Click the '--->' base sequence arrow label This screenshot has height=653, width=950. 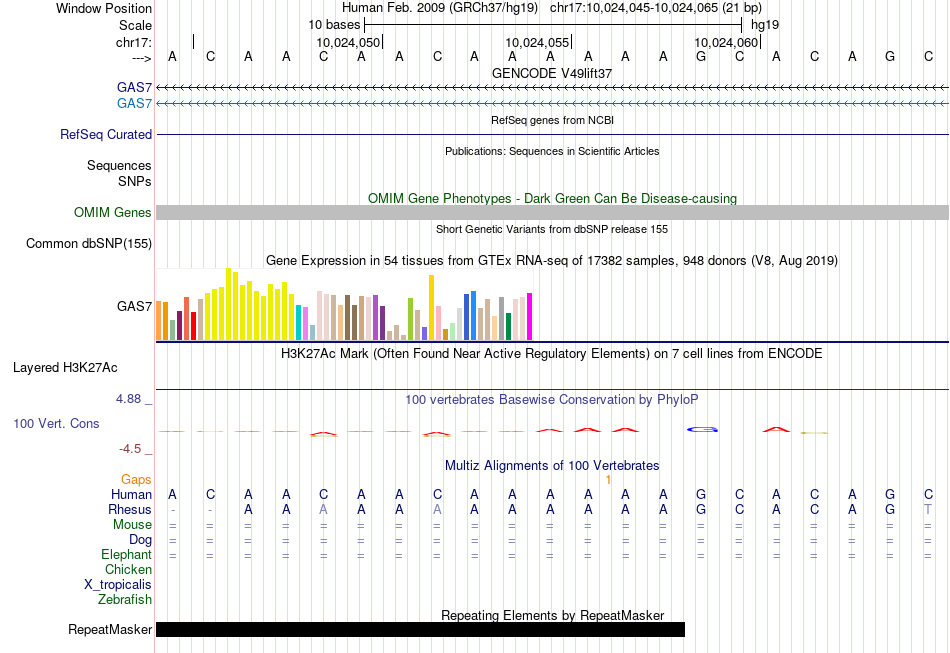[x=141, y=58]
